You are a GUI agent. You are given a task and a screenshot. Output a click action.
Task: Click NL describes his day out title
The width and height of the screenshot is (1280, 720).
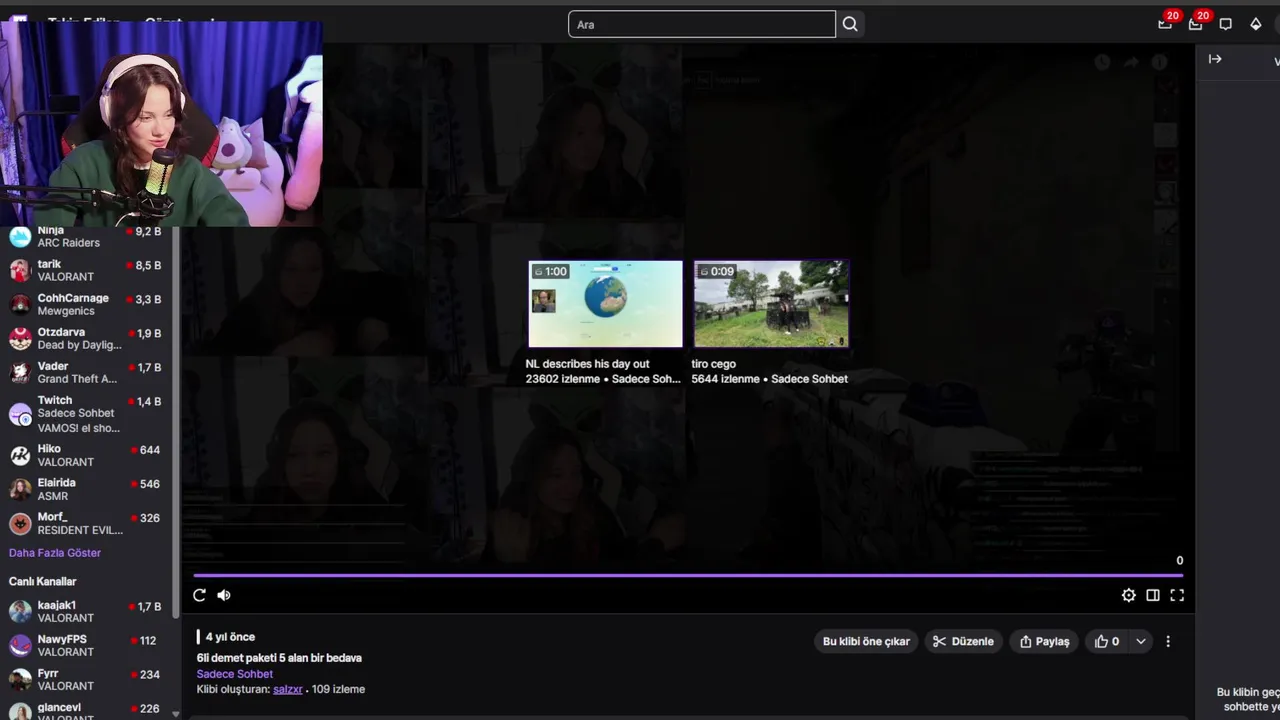tap(587, 364)
